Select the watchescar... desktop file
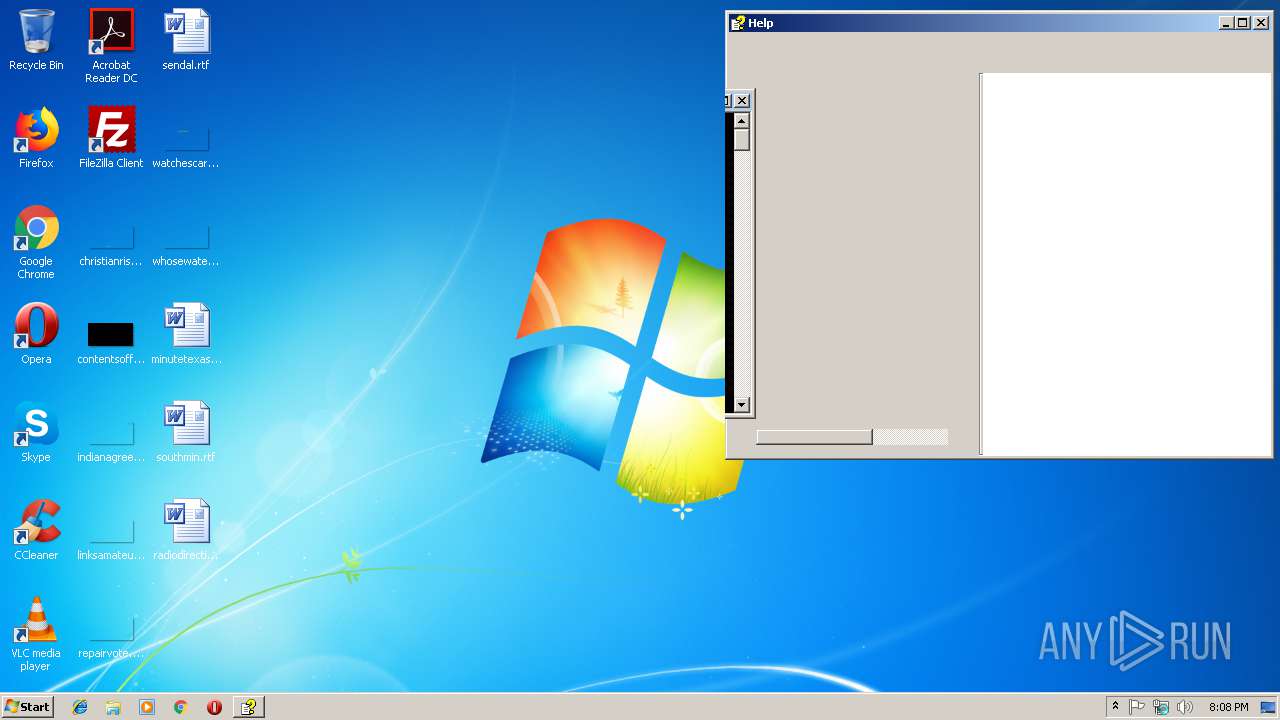 tap(186, 147)
